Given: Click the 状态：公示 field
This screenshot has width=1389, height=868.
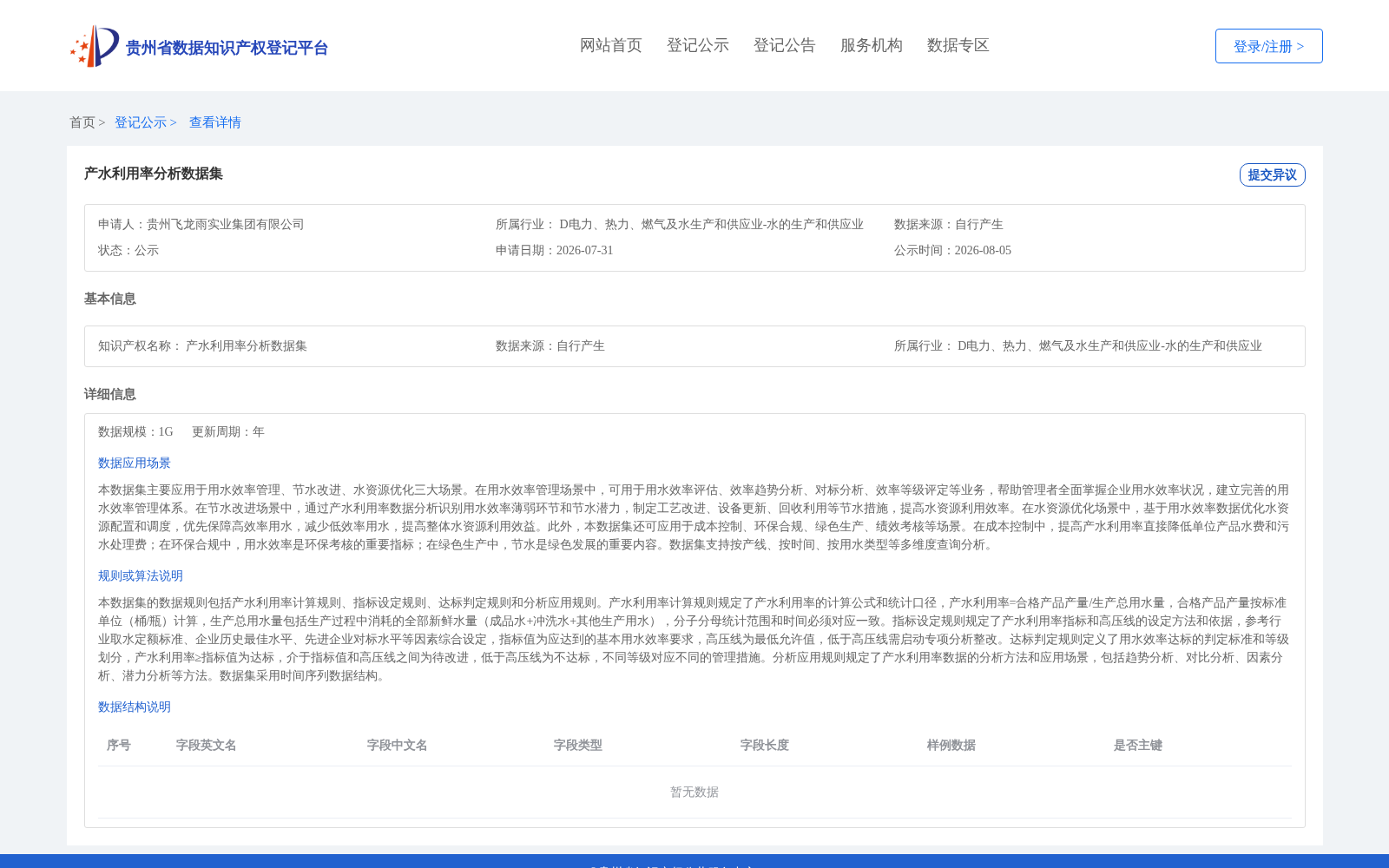Looking at the screenshot, I should click(x=128, y=250).
